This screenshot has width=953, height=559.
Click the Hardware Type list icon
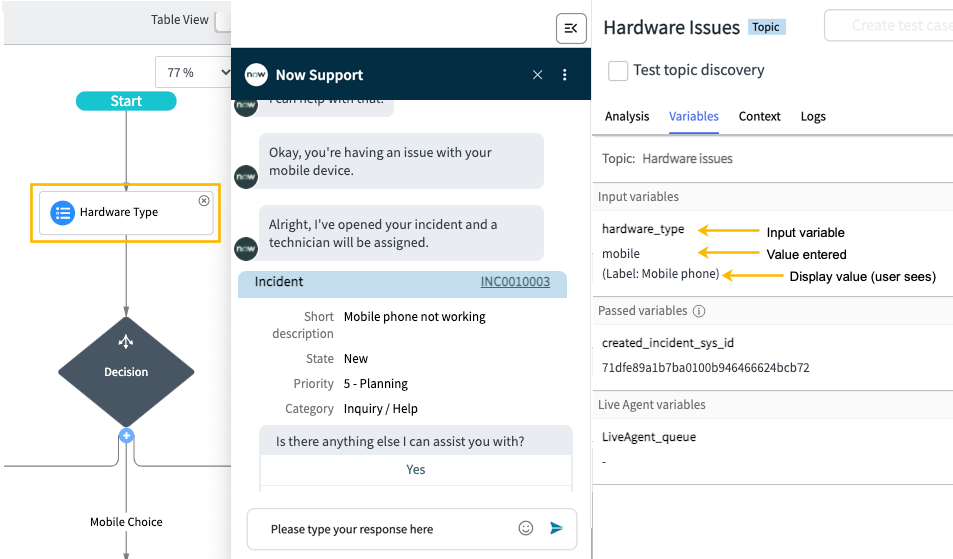(62, 213)
